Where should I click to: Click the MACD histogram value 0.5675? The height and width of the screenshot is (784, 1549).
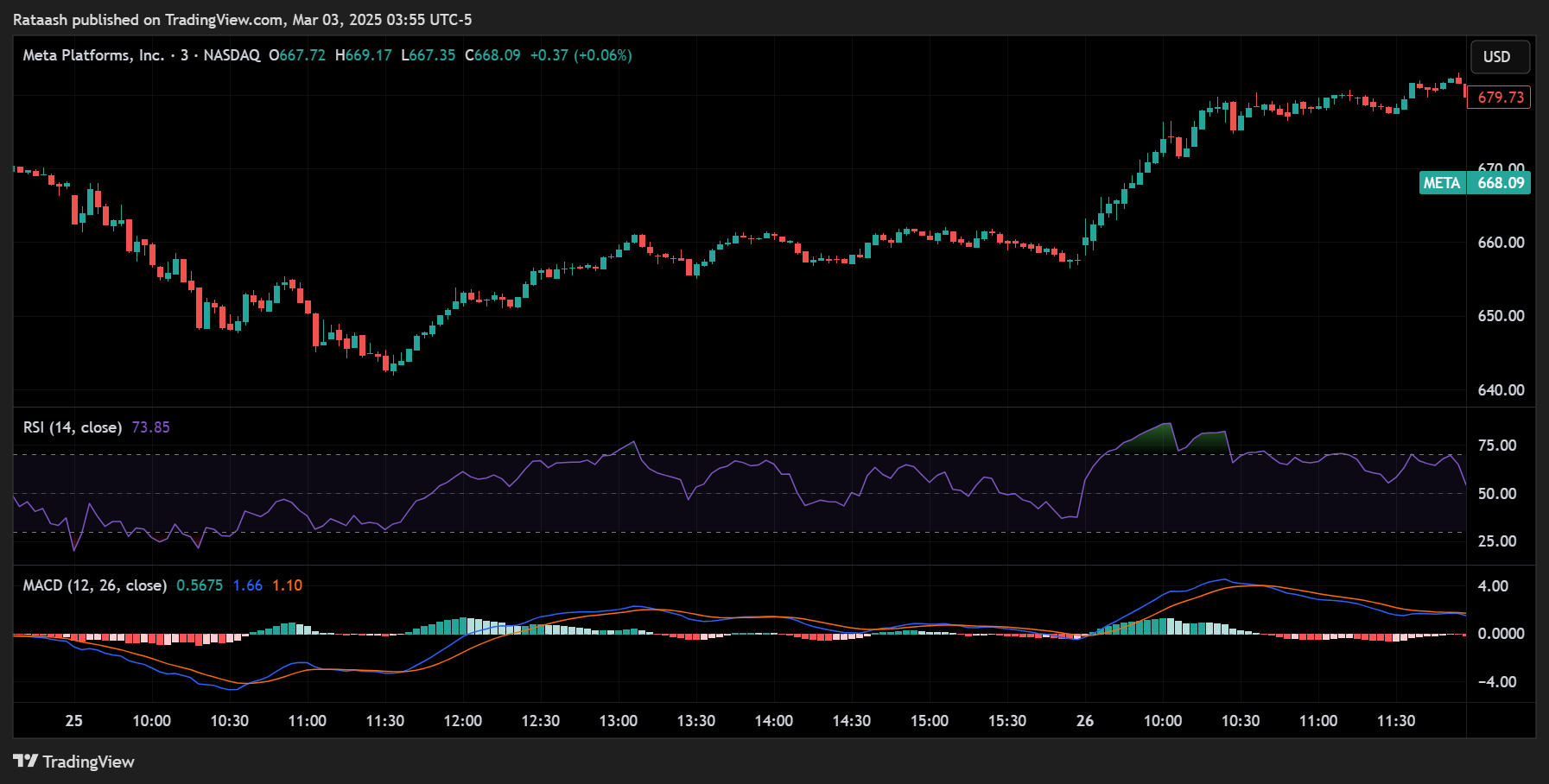(200, 585)
